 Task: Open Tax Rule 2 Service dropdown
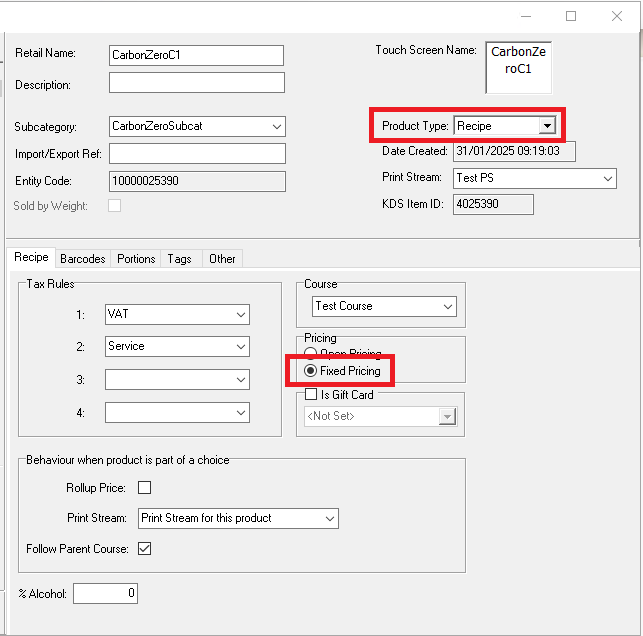tap(240, 347)
